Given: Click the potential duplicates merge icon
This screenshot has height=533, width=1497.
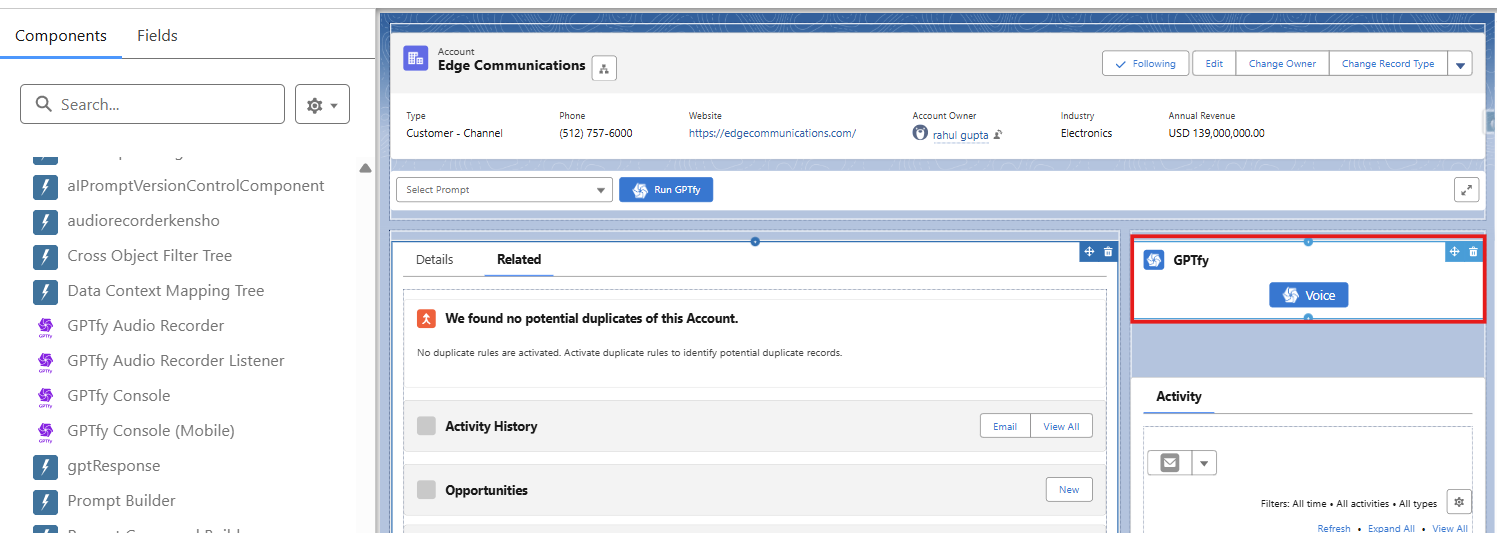Looking at the screenshot, I should pyautogui.click(x=426, y=319).
